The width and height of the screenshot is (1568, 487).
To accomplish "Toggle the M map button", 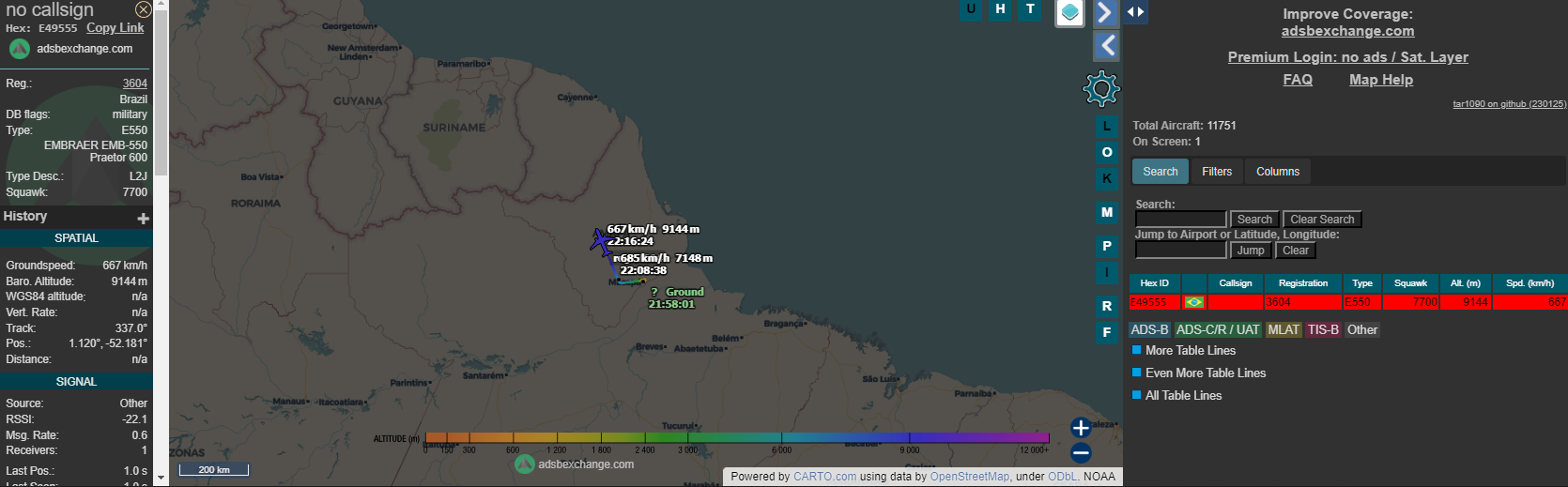I will click(x=1107, y=212).
